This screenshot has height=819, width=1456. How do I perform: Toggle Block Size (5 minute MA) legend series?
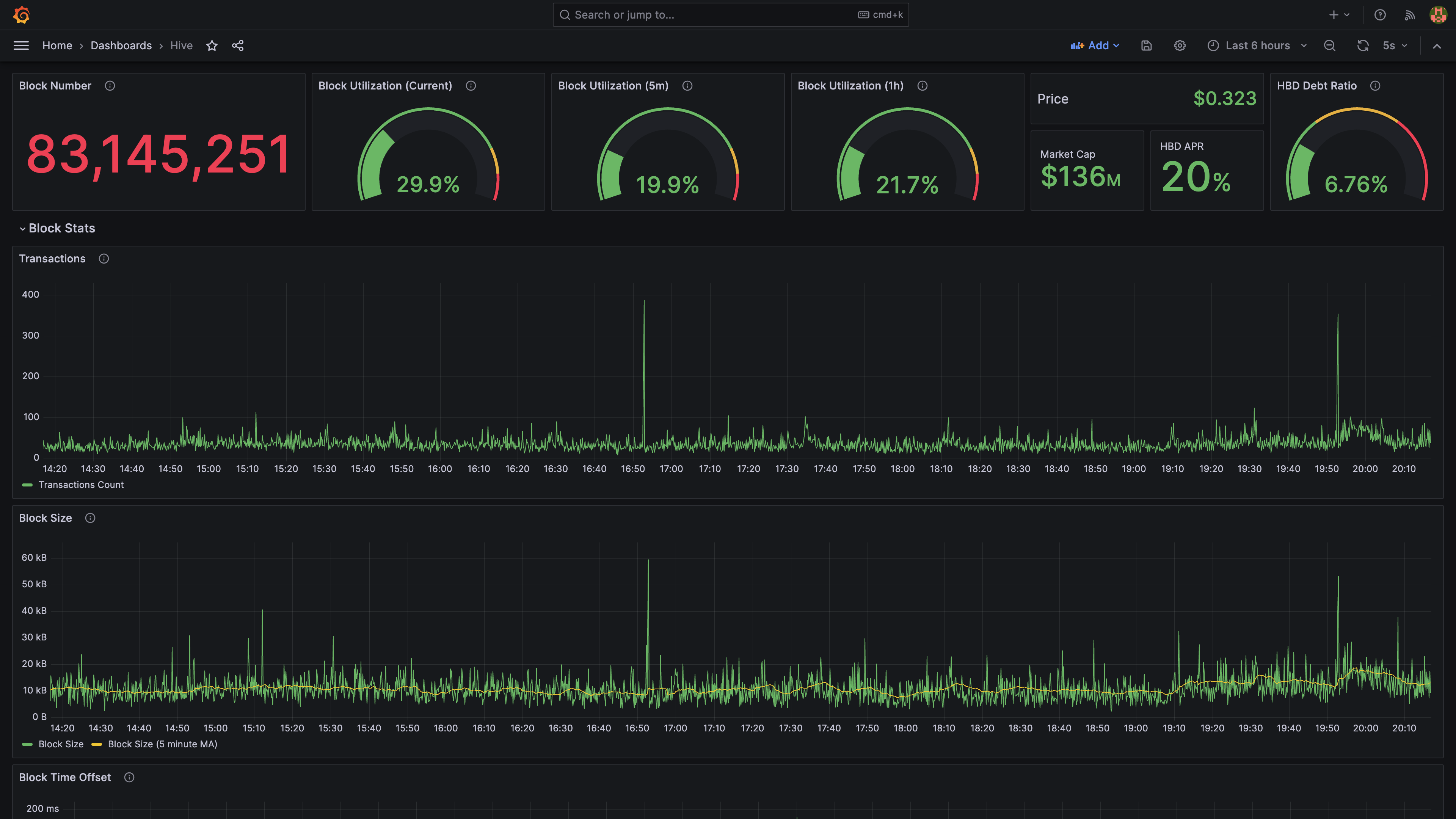(162, 744)
